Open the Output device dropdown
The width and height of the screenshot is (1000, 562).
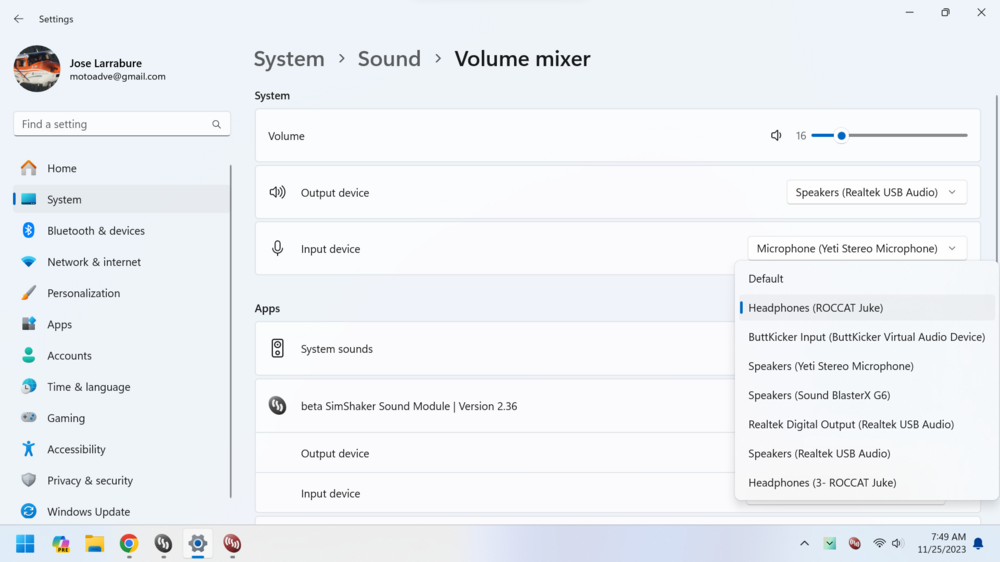click(x=876, y=192)
